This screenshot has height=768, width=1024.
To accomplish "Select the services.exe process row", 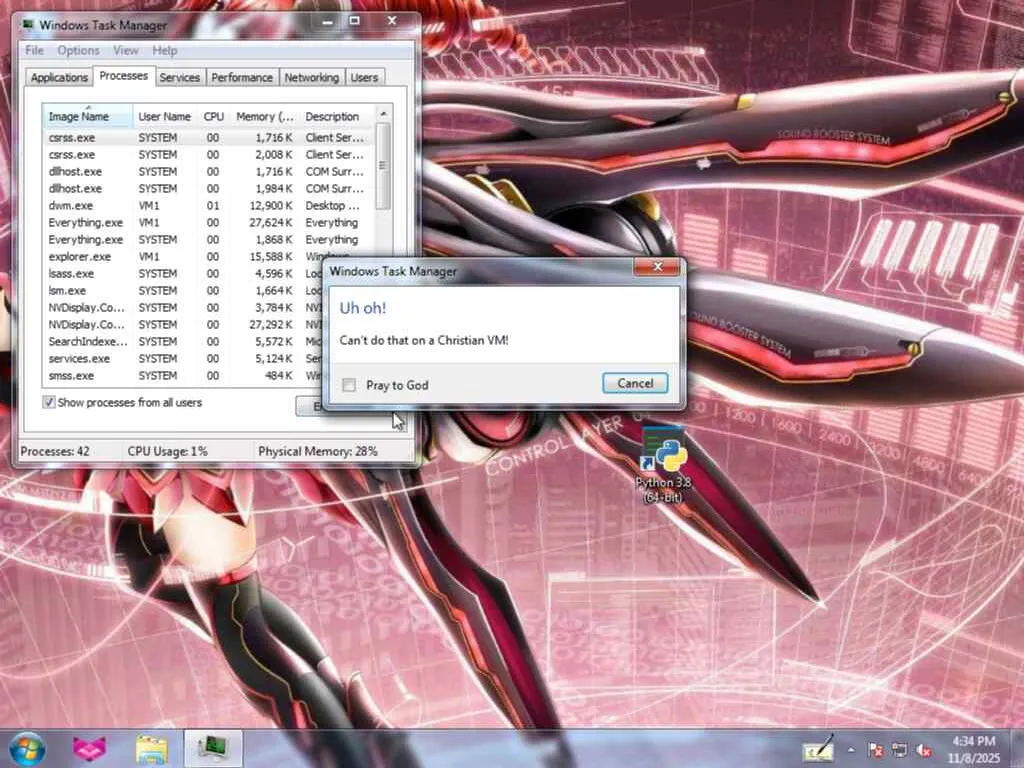I will pyautogui.click(x=183, y=359).
